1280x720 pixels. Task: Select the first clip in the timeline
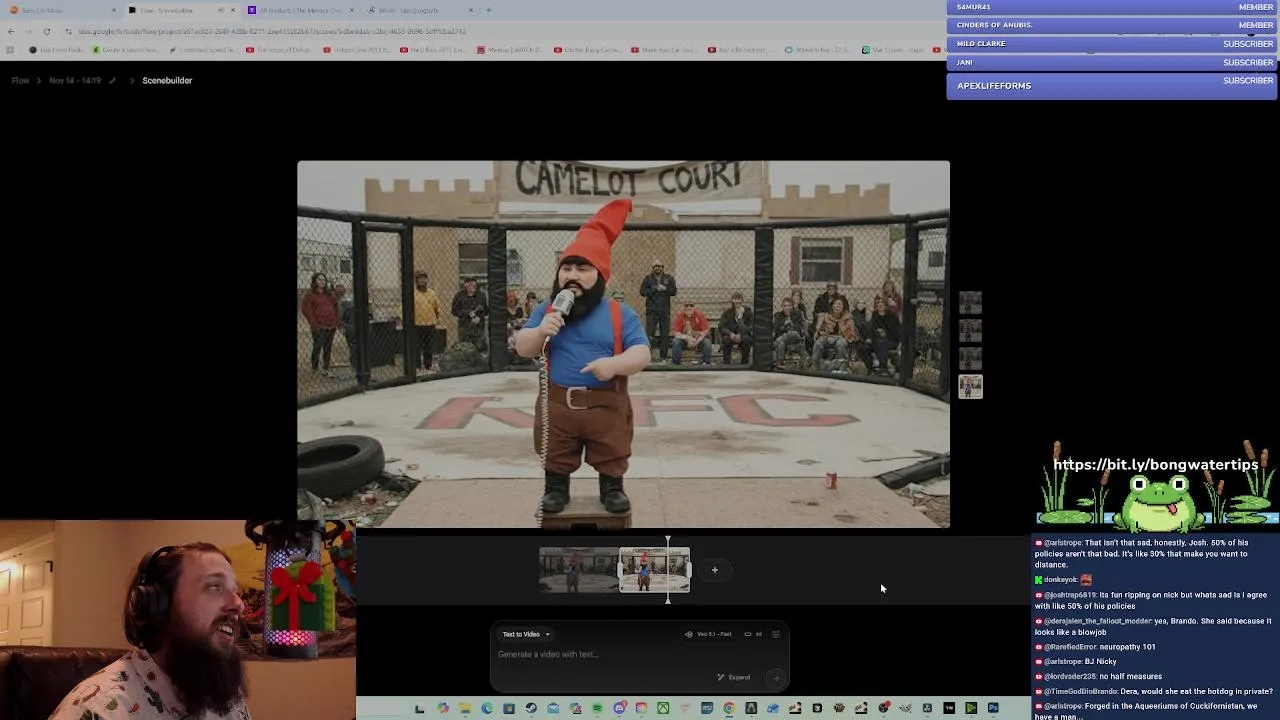coord(579,570)
